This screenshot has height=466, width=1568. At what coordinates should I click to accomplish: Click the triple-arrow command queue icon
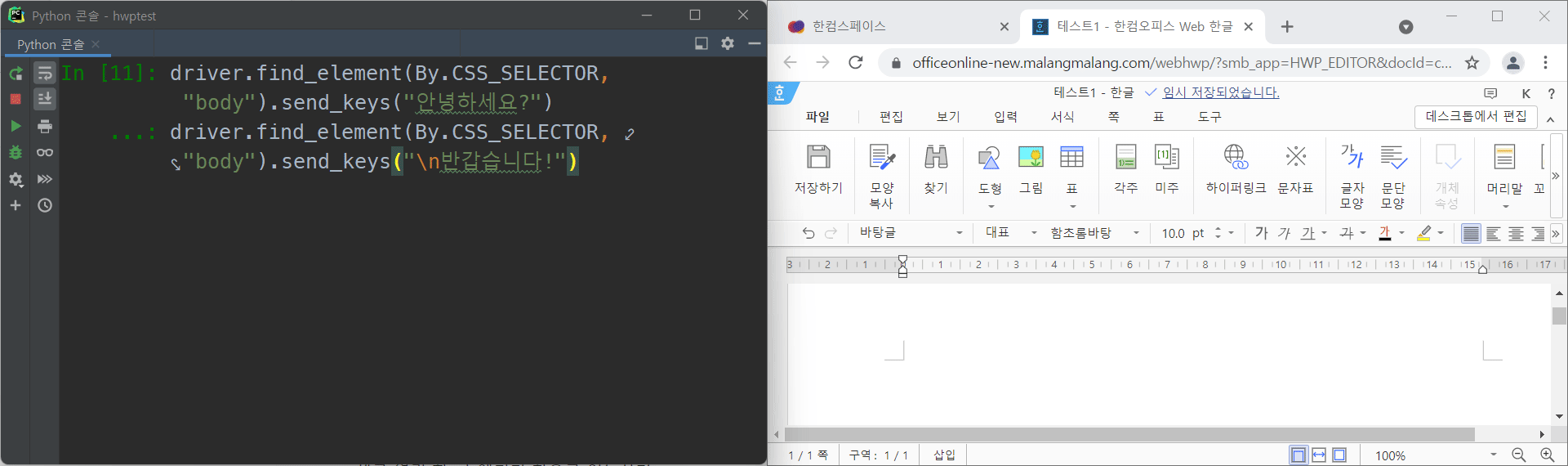pyautogui.click(x=45, y=179)
